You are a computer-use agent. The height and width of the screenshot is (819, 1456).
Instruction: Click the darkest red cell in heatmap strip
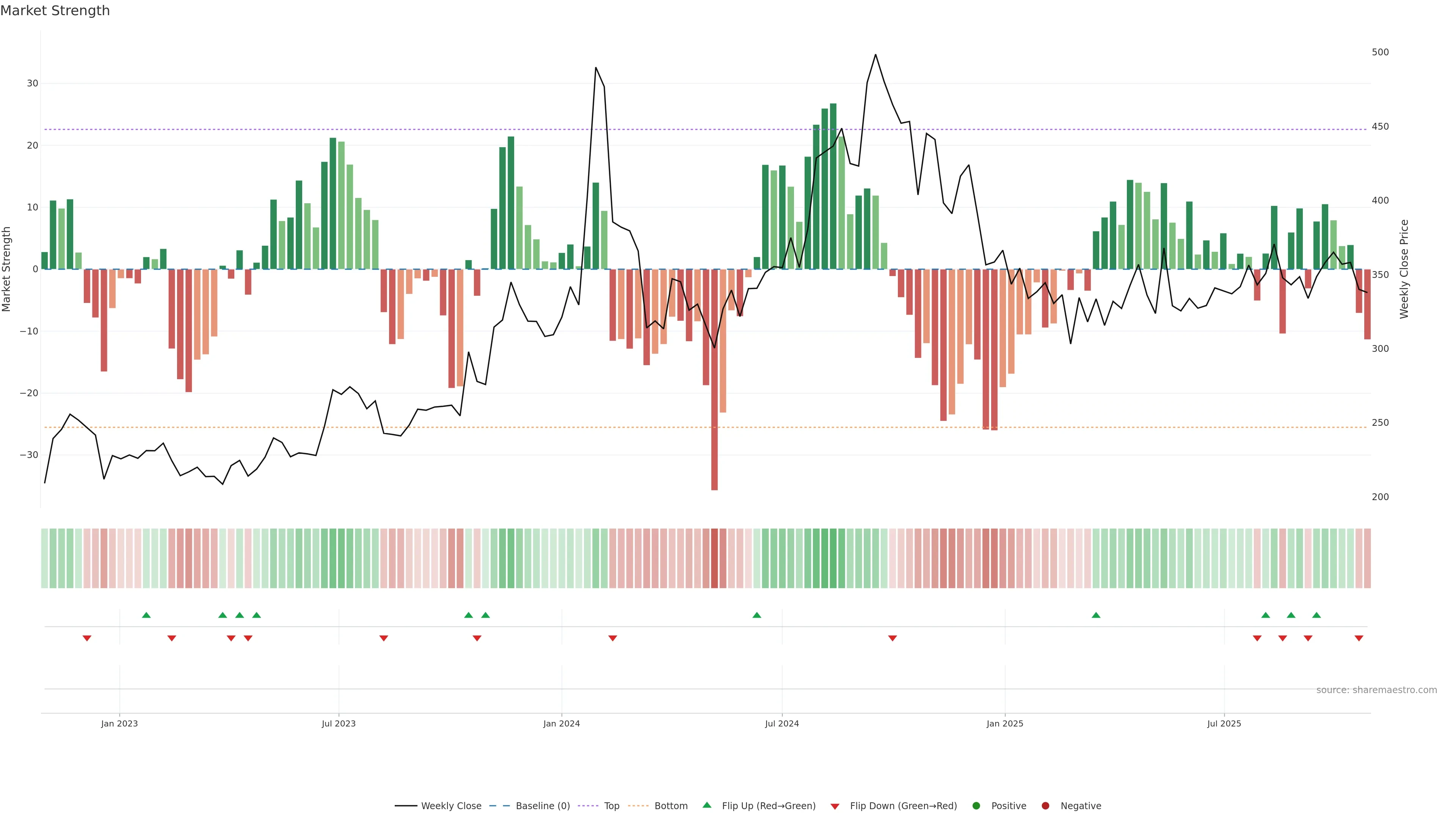pos(714,559)
